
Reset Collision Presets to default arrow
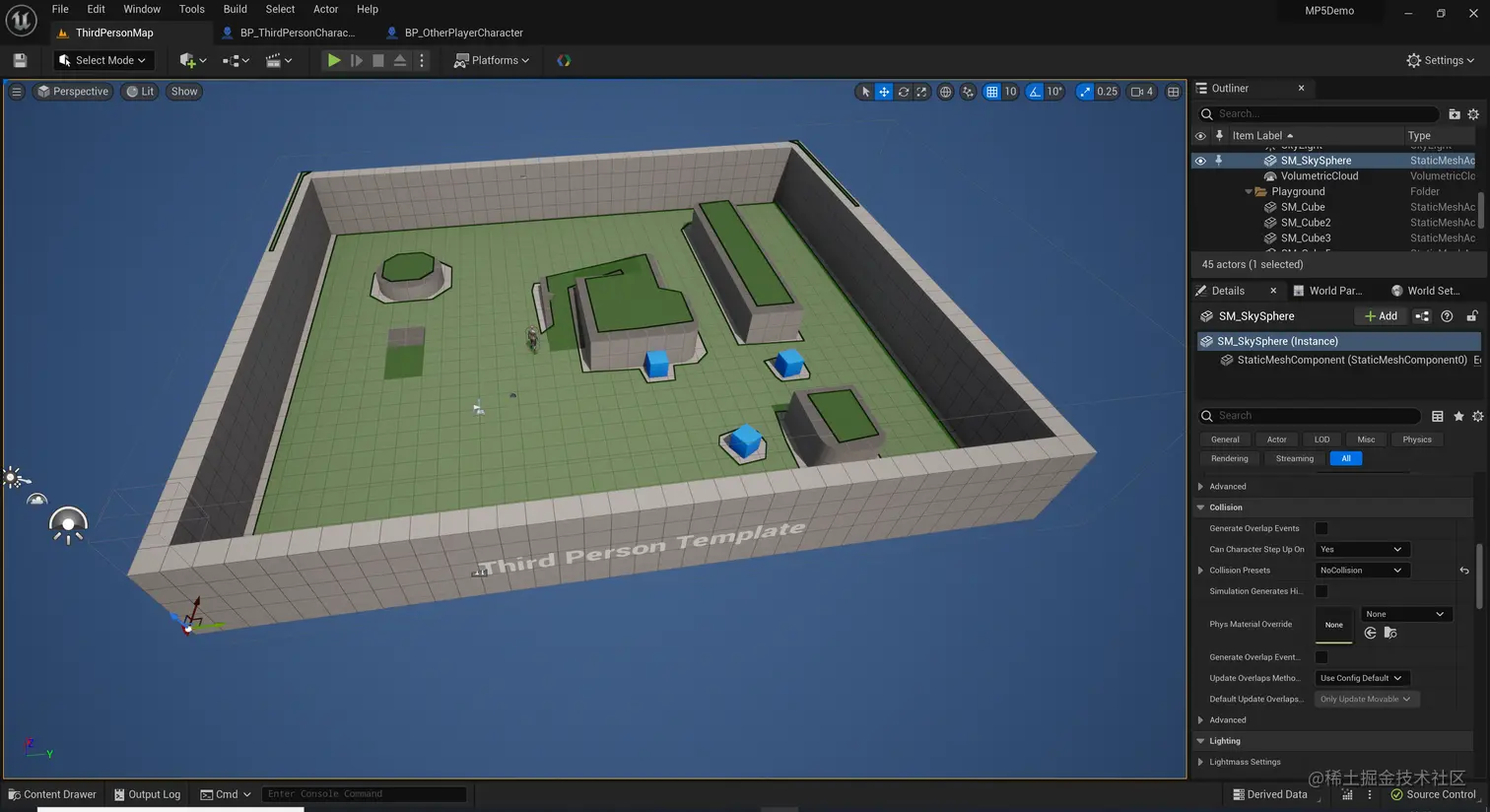1464,571
